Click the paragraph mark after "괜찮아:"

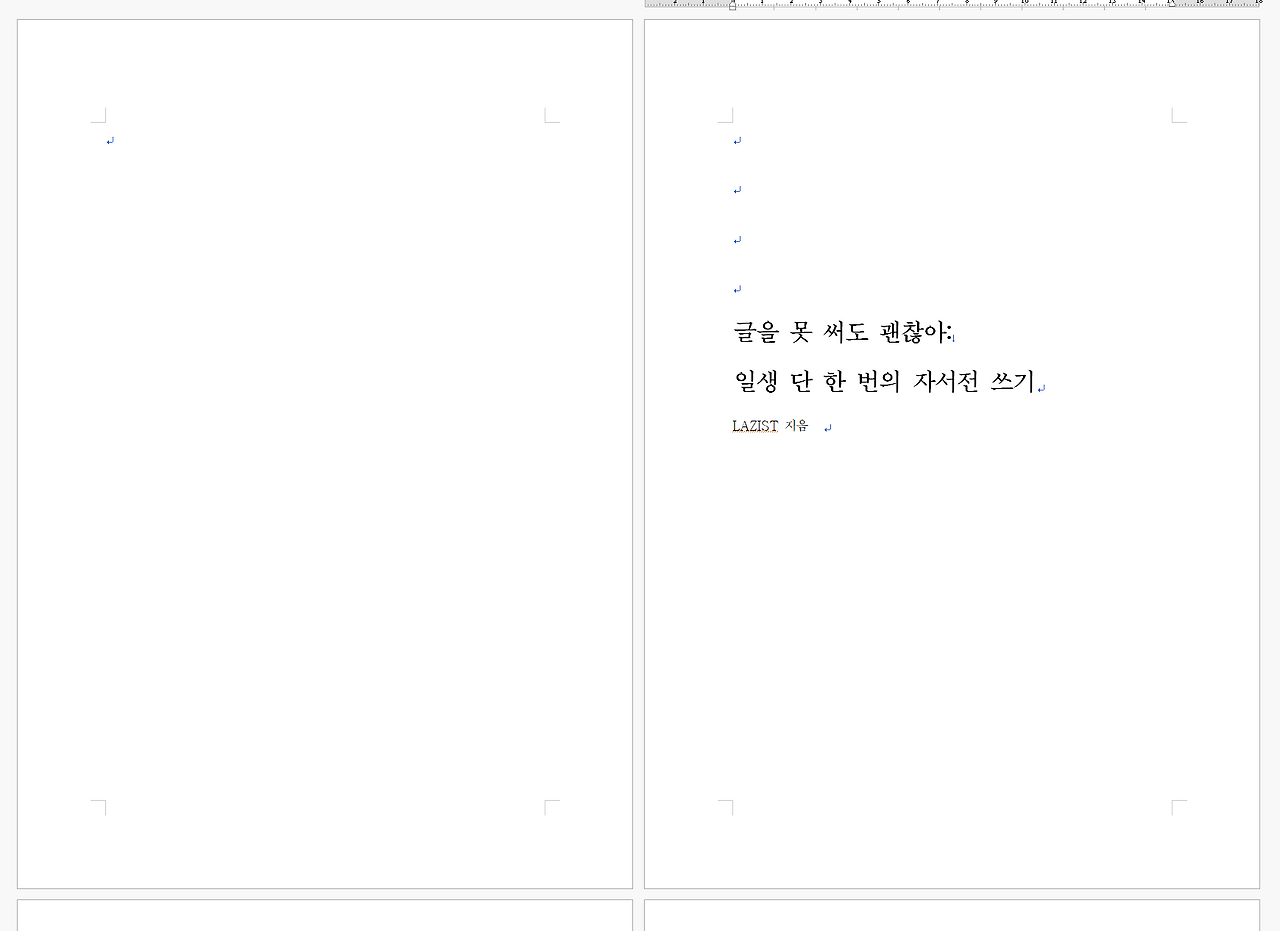pos(954,335)
